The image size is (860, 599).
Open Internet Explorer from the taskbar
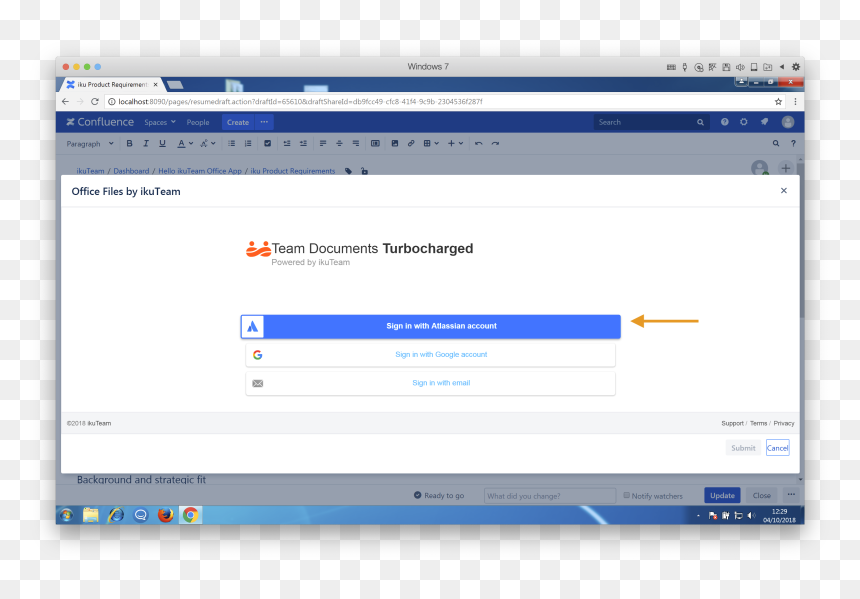(x=115, y=515)
